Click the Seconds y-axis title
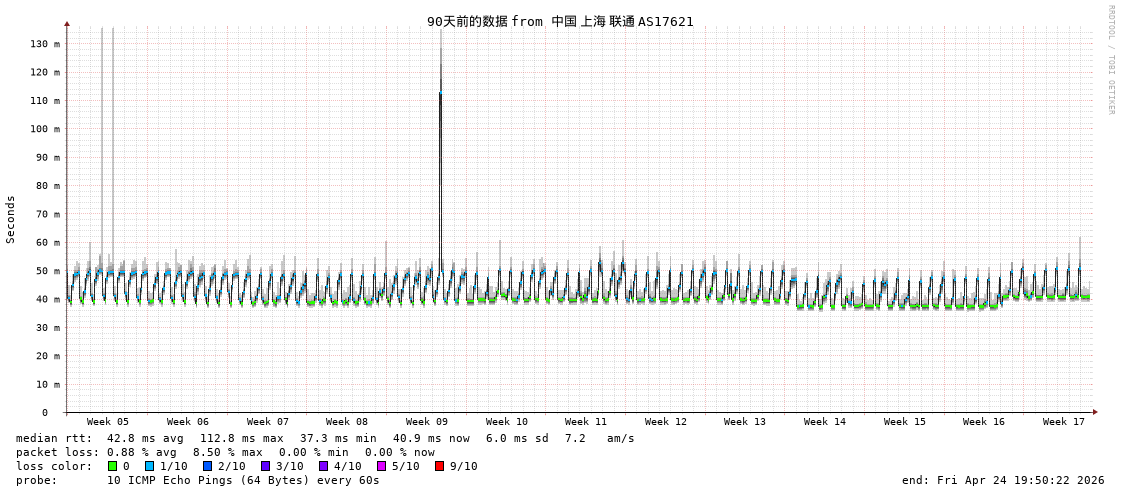Viewport: 1121px width, 494px height. [x=11, y=219]
